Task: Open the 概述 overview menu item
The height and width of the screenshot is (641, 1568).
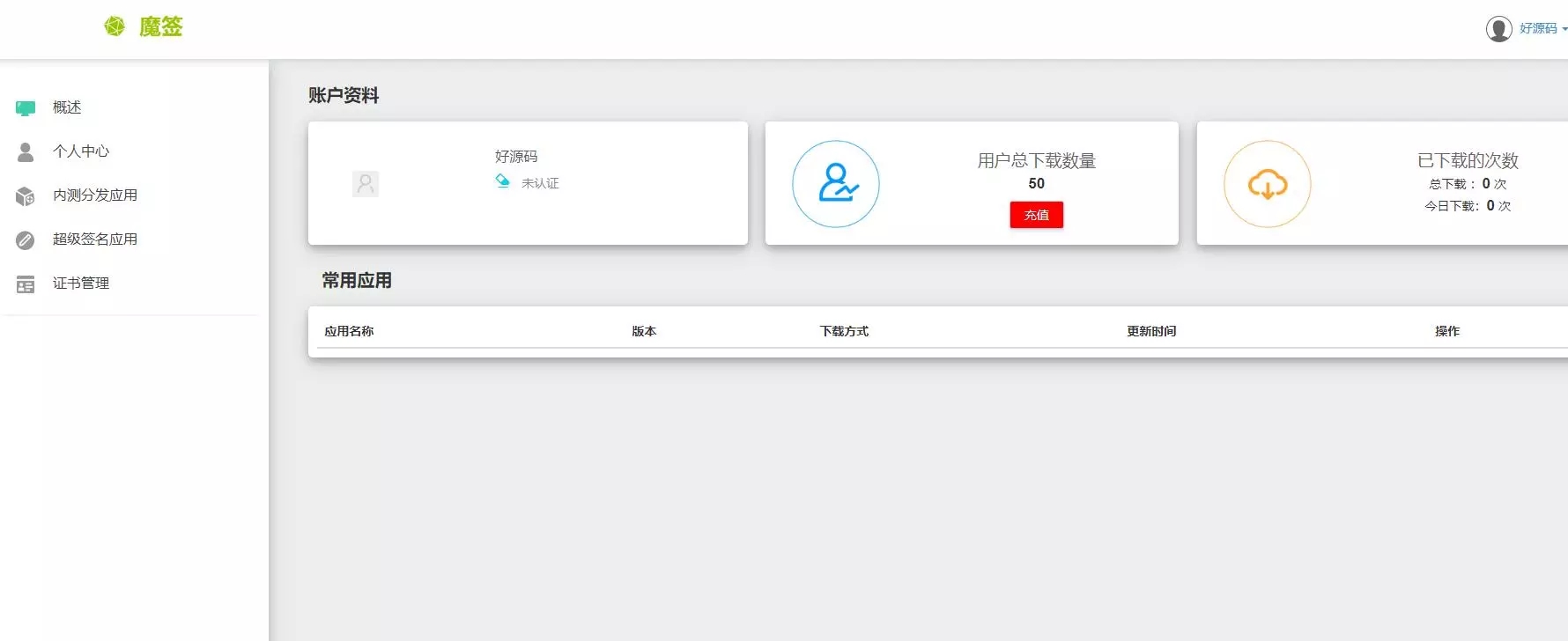Action: pos(67,107)
